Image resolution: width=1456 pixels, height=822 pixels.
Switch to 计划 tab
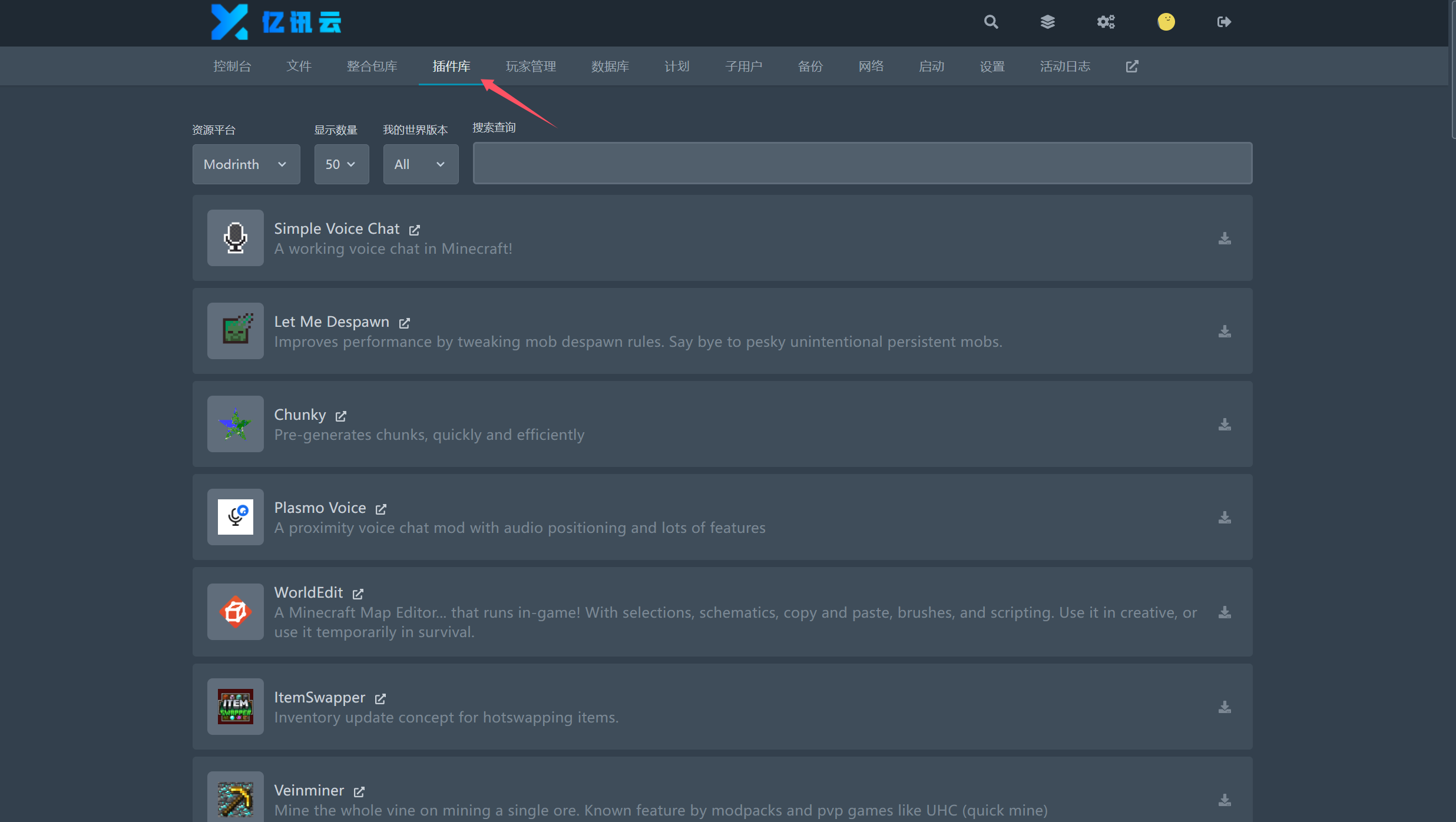[x=677, y=66]
